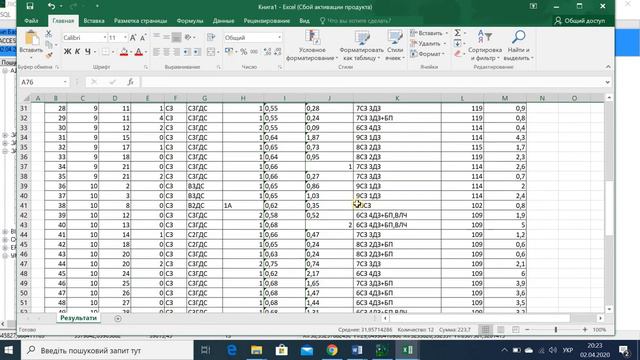Image resolution: width=640 pixels, height=360 pixels.
Task: Switch to the Вставка tab
Action: click(x=94, y=21)
